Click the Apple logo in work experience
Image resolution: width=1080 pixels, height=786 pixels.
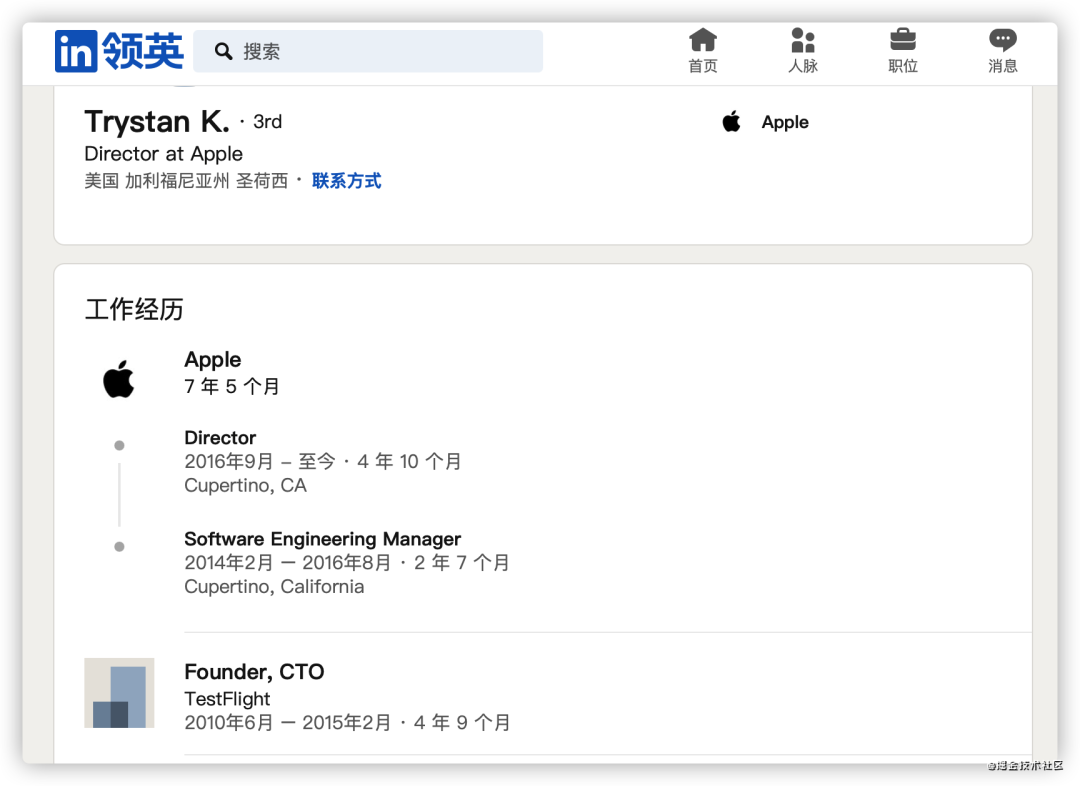point(118,379)
